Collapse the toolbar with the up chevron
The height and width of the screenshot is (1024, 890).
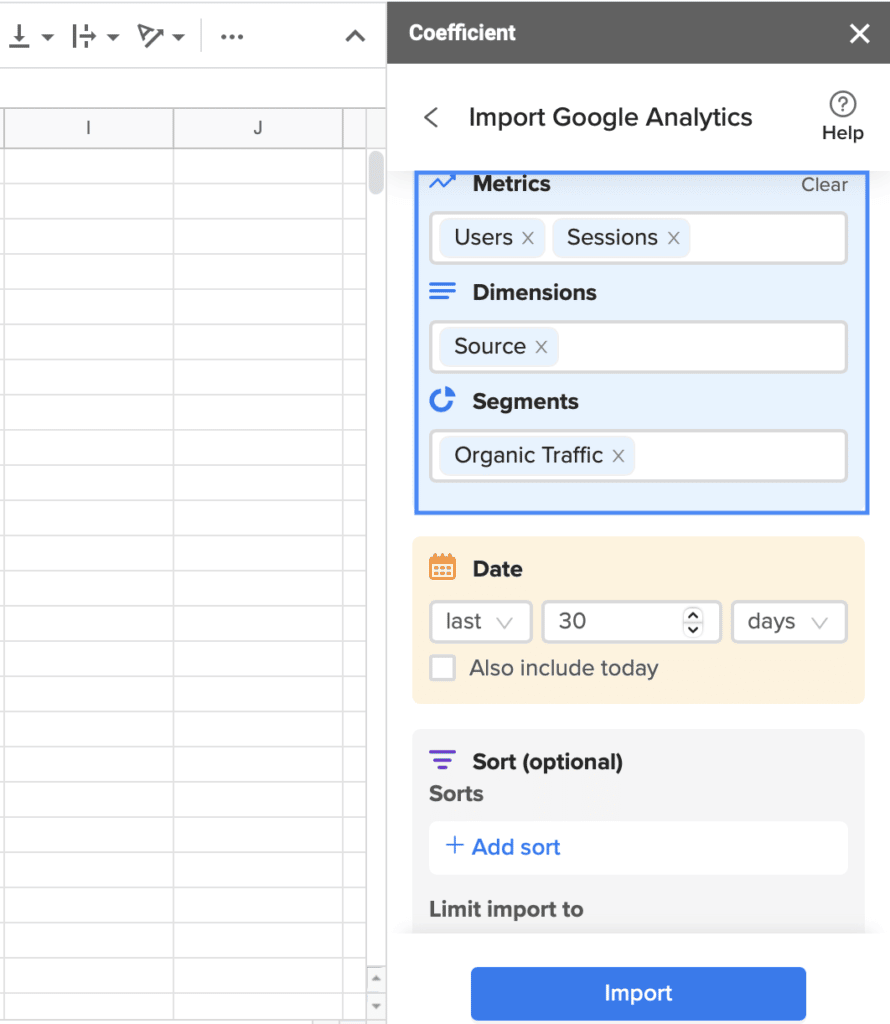[x=355, y=36]
